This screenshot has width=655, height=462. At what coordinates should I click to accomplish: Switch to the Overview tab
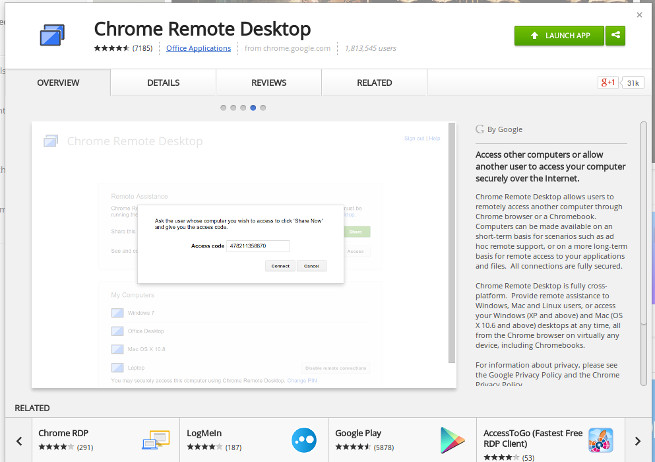click(58, 83)
